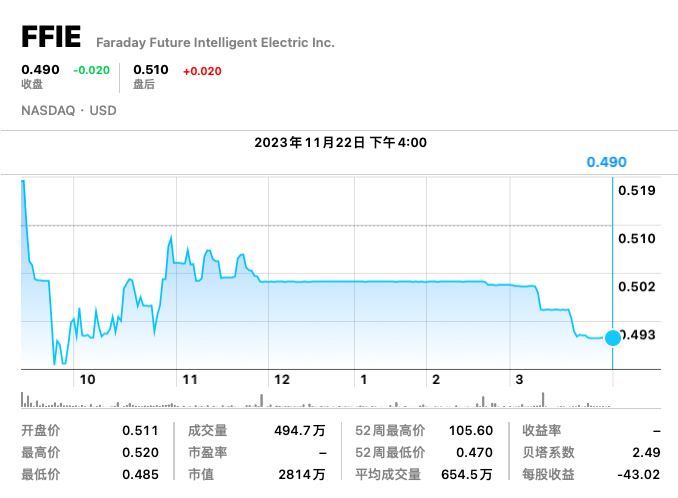Click the green -0.020 change value
This screenshot has height=498, width=678.
(x=91, y=70)
